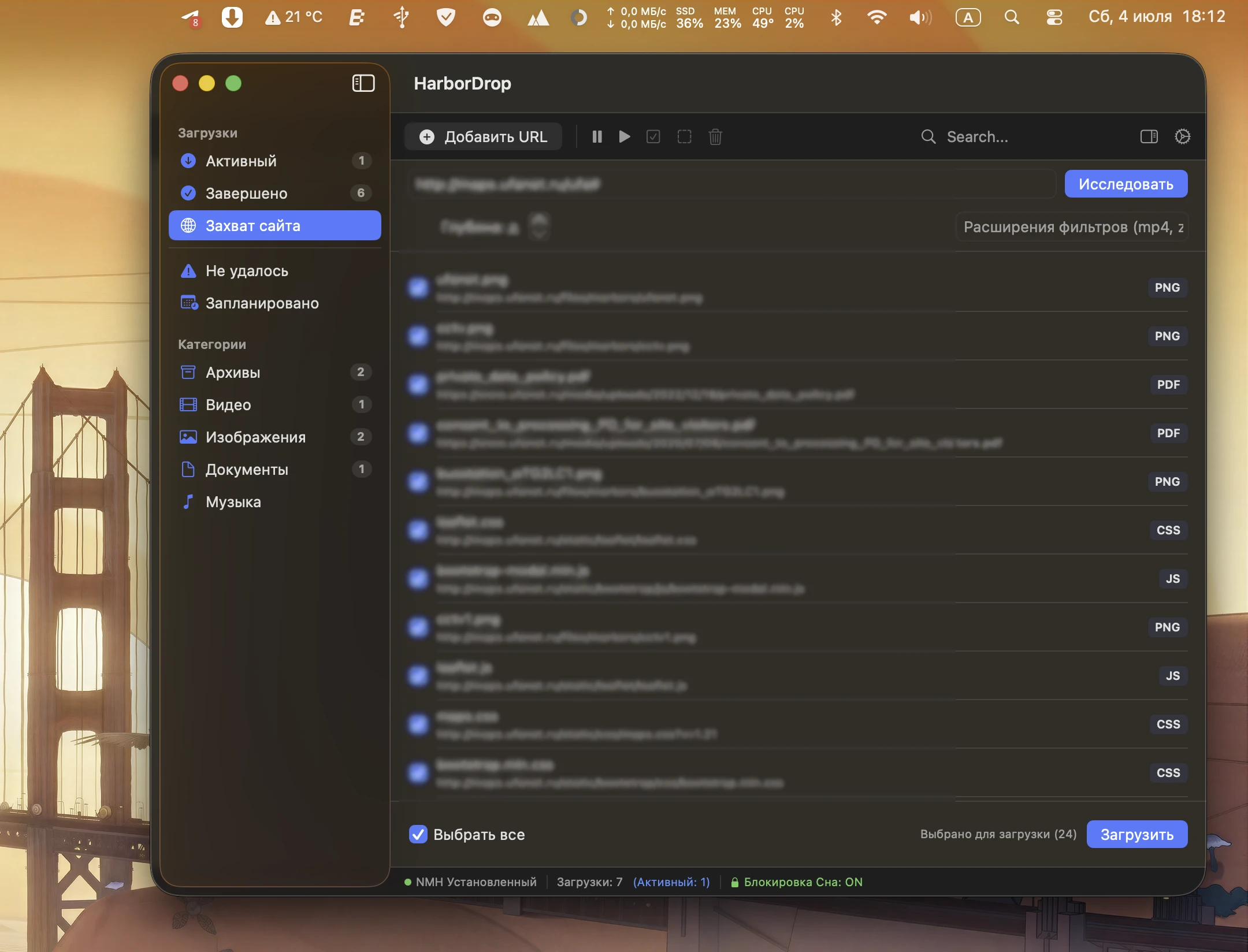Uncheck the bootstrap-modal.min.js checkbox
Viewport: 1248px width, 952px height.
point(418,579)
